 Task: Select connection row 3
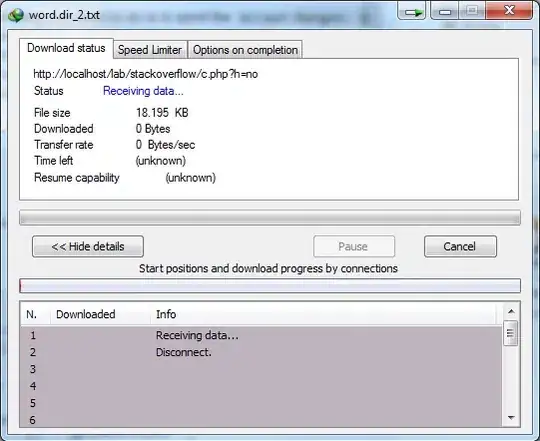click(x=261, y=369)
